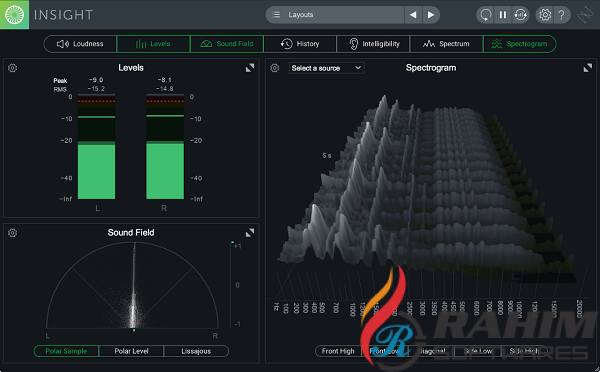The height and width of the screenshot is (372, 600).
Task: Go to the previous layout arrow
Action: (x=413, y=15)
